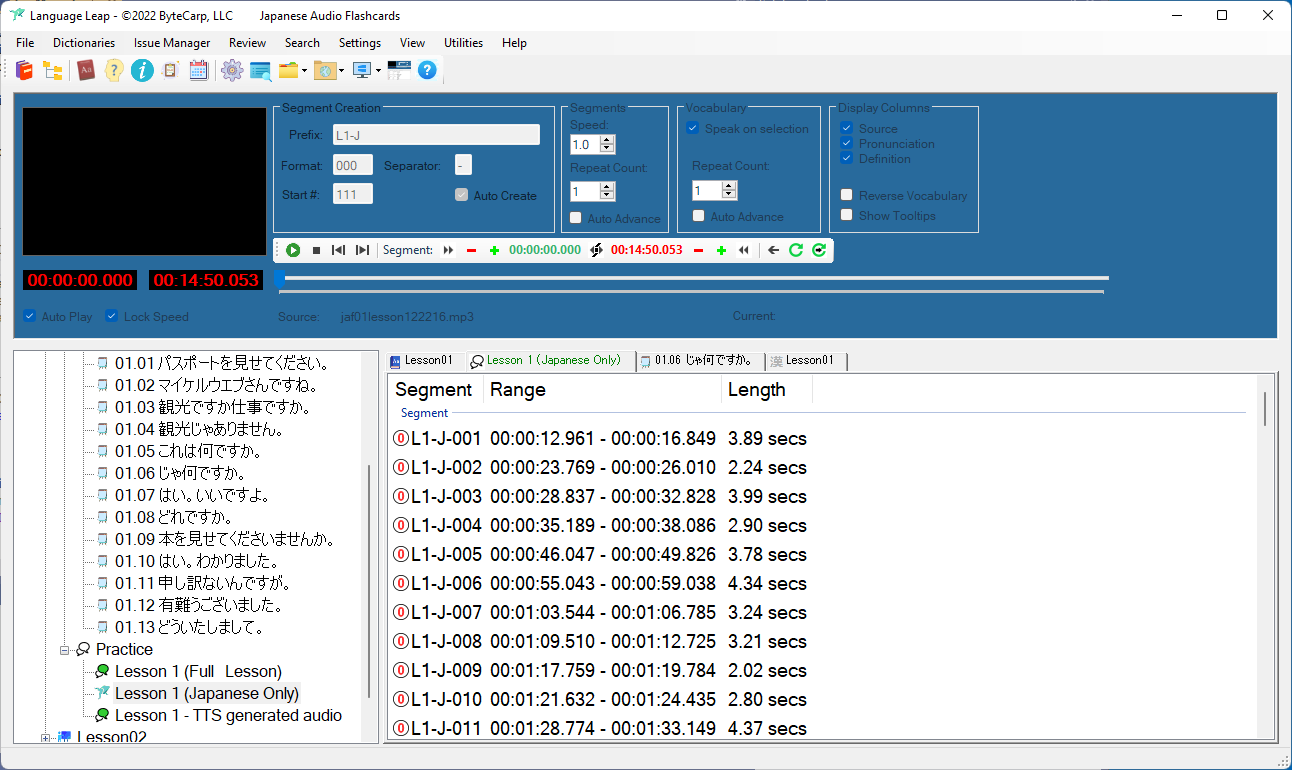
Task: Toggle the Lock Speed checkbox
Action: point(112,316)
